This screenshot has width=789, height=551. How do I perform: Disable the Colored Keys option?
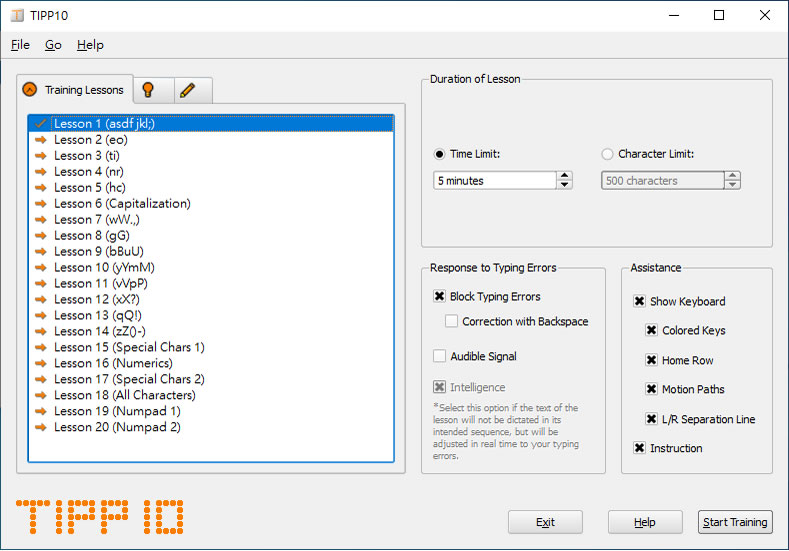point(651,330)
